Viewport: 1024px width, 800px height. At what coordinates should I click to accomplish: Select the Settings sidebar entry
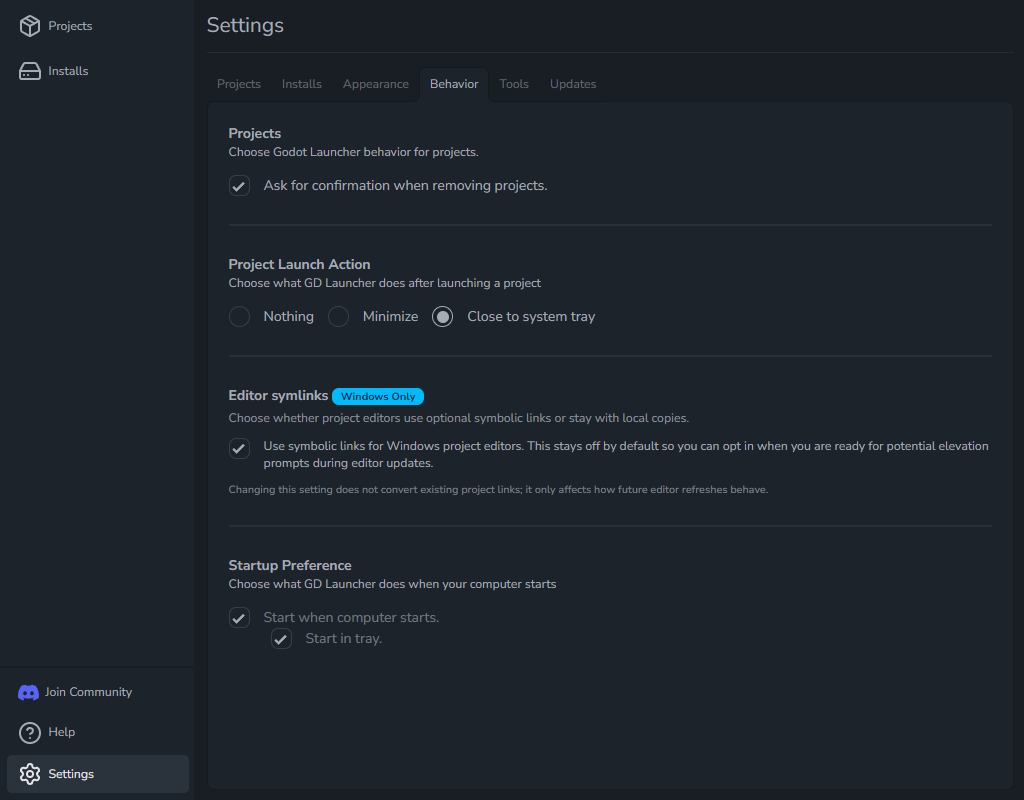[x=98, y=774]
